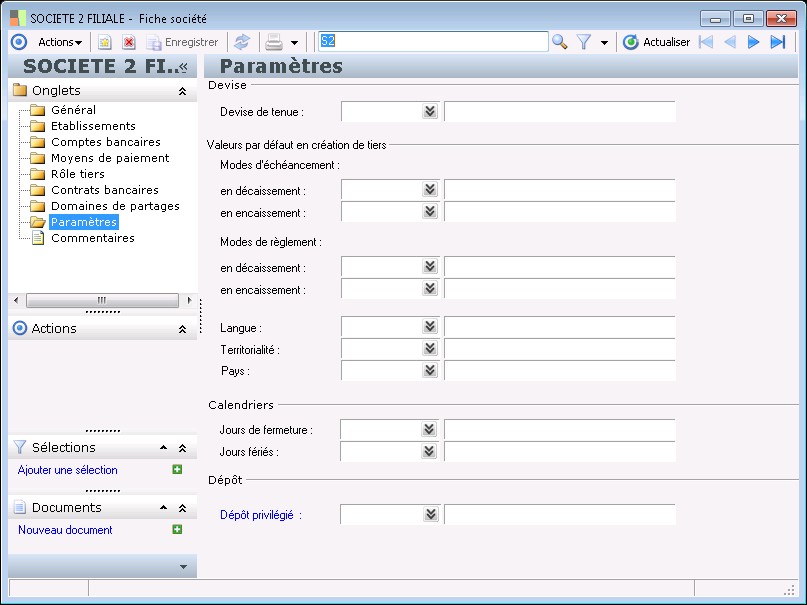Click the red delete record icon

click(x=129, y=42)
